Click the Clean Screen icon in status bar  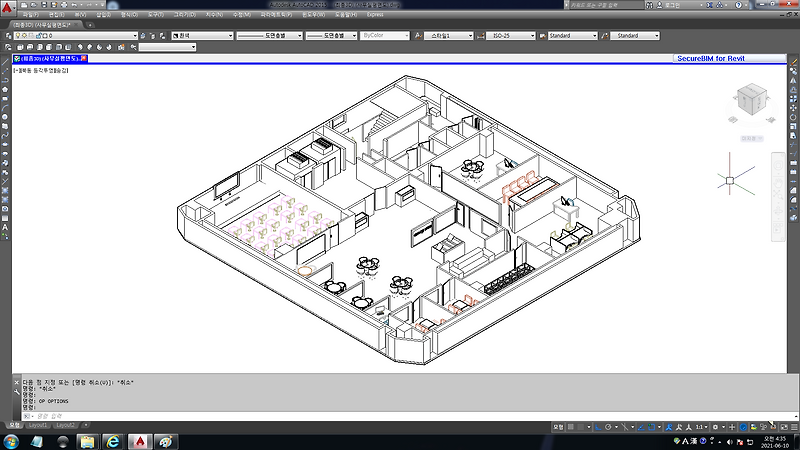pos(784,427)
